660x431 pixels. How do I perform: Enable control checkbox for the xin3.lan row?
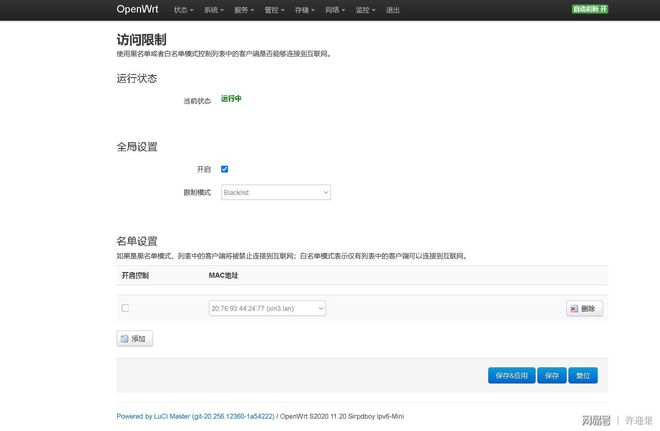point(125,308)
